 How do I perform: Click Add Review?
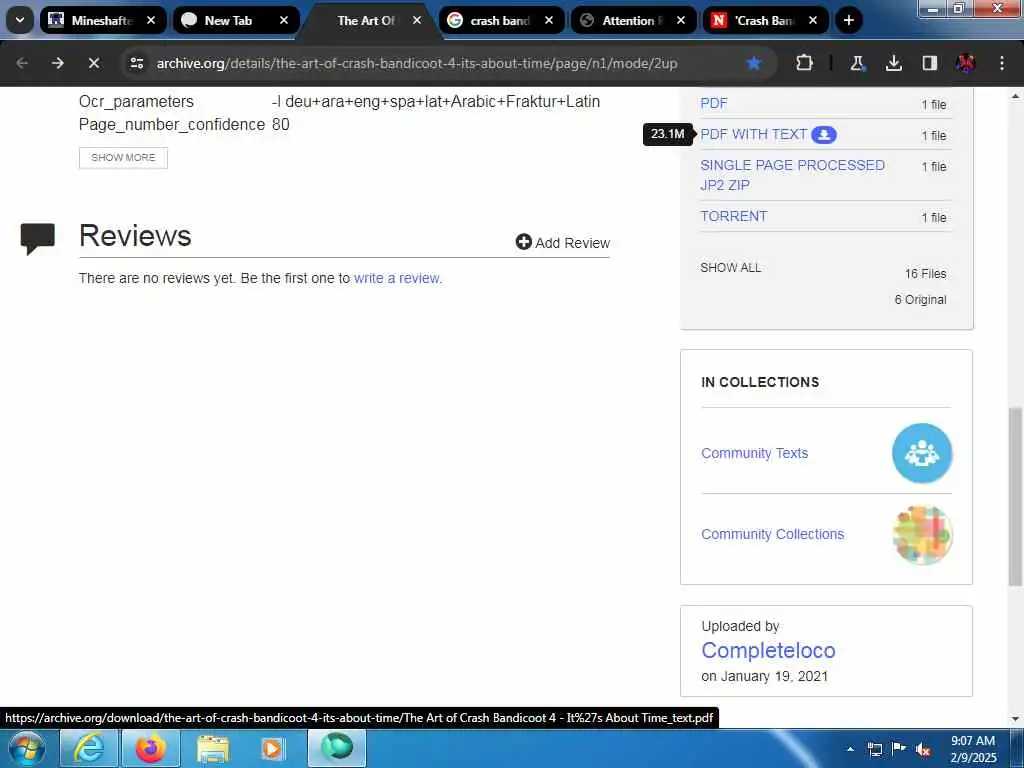pos(563,242)
